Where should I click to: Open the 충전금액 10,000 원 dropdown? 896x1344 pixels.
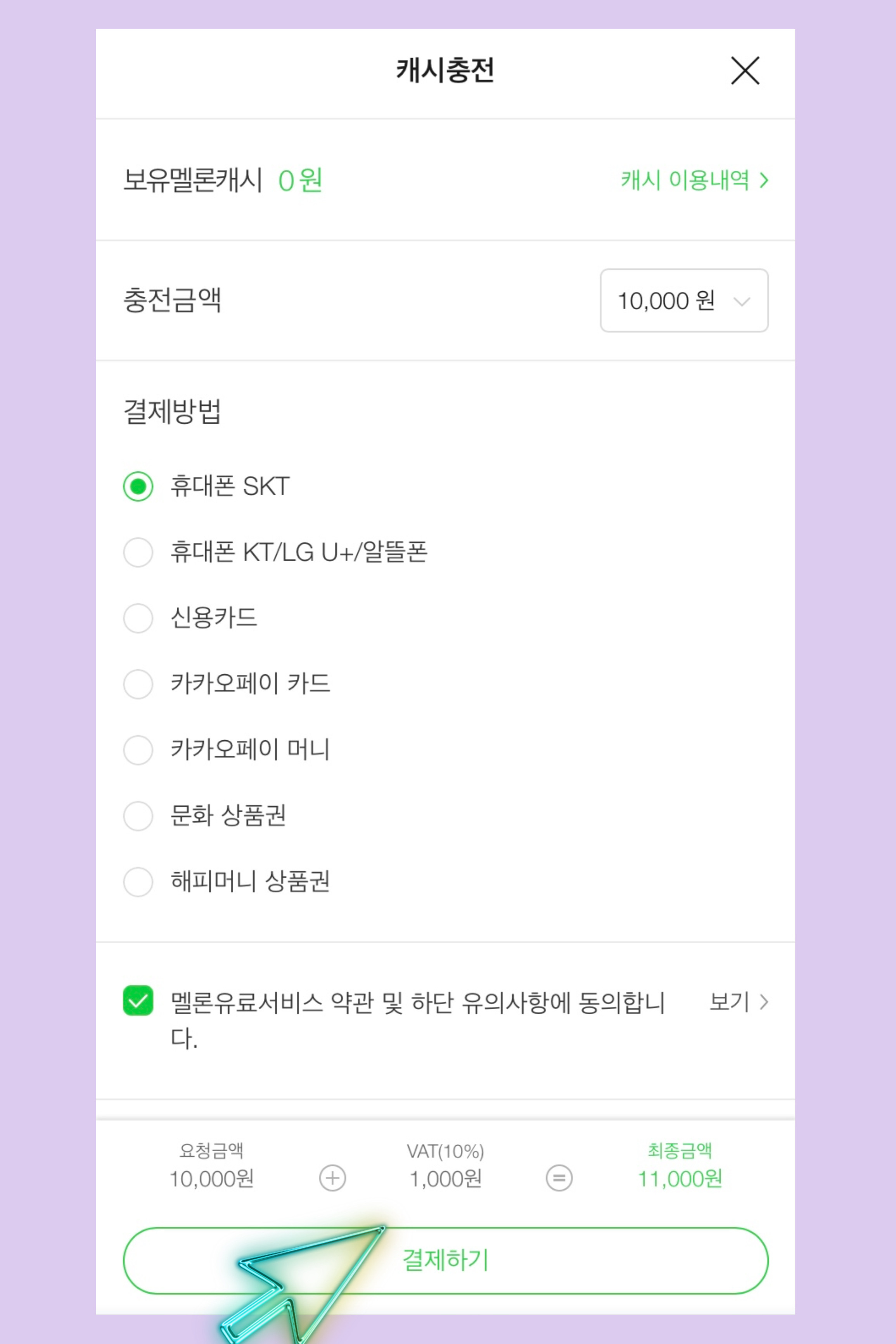[x=683, y=301]
